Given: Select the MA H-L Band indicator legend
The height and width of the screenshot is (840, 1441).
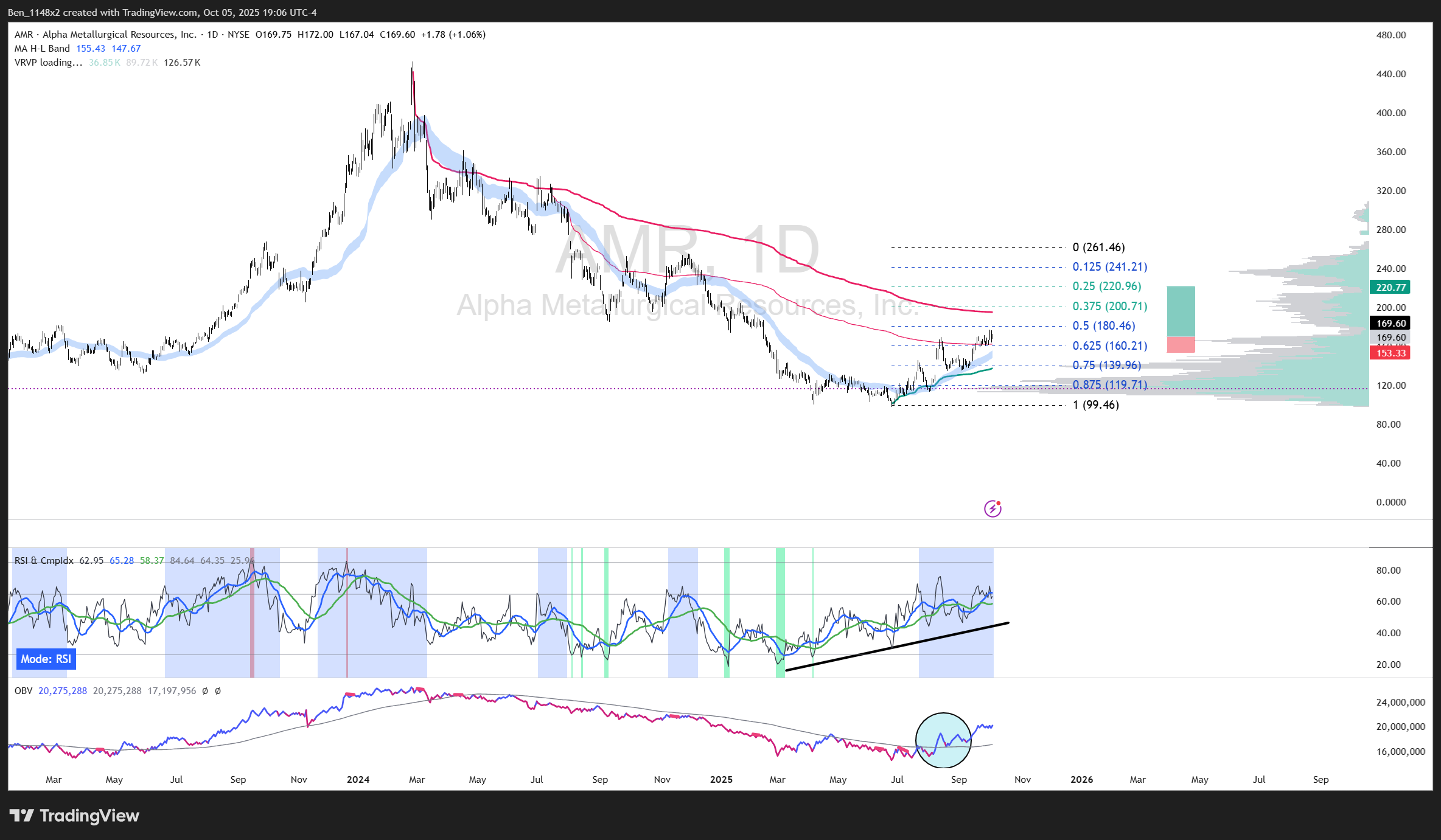Looking at the screenshot, I should (x=43, y=49).
